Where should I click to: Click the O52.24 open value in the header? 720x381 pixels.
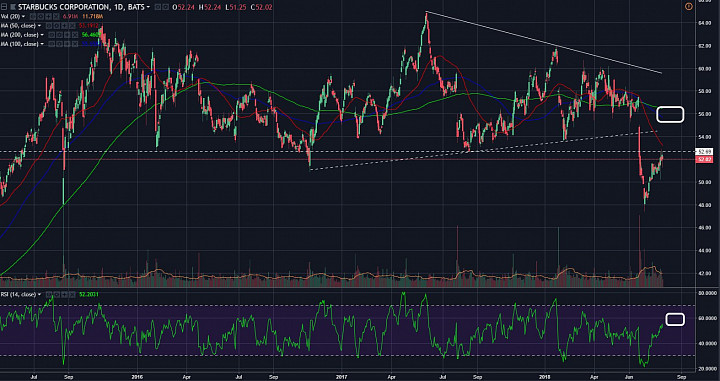coord(183,7)
